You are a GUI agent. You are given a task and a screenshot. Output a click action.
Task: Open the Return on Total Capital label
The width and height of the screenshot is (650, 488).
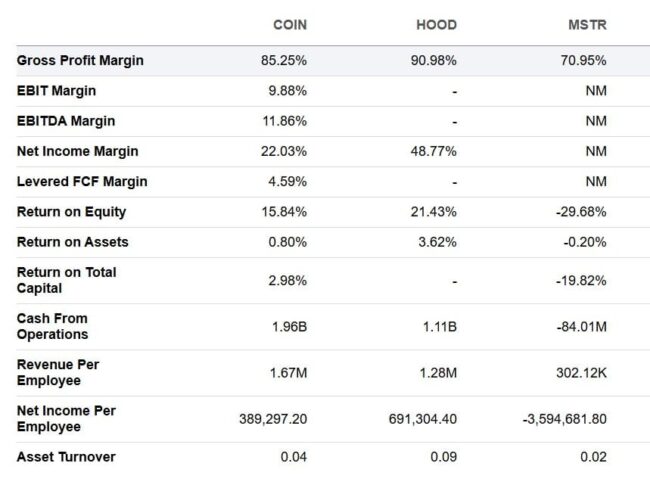[x=66, y=280]
